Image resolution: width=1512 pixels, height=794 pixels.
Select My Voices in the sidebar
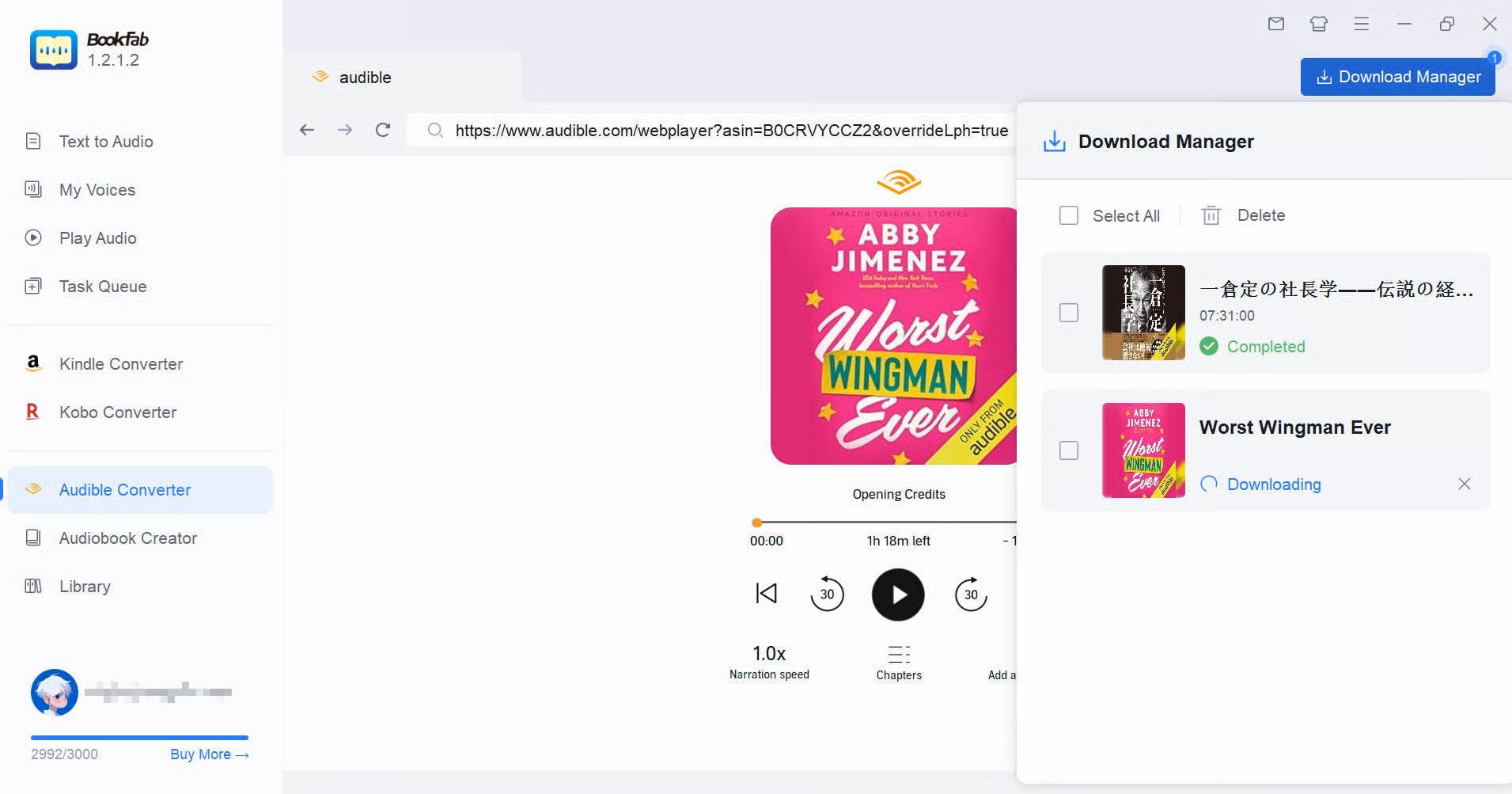[x=97, y=189]
